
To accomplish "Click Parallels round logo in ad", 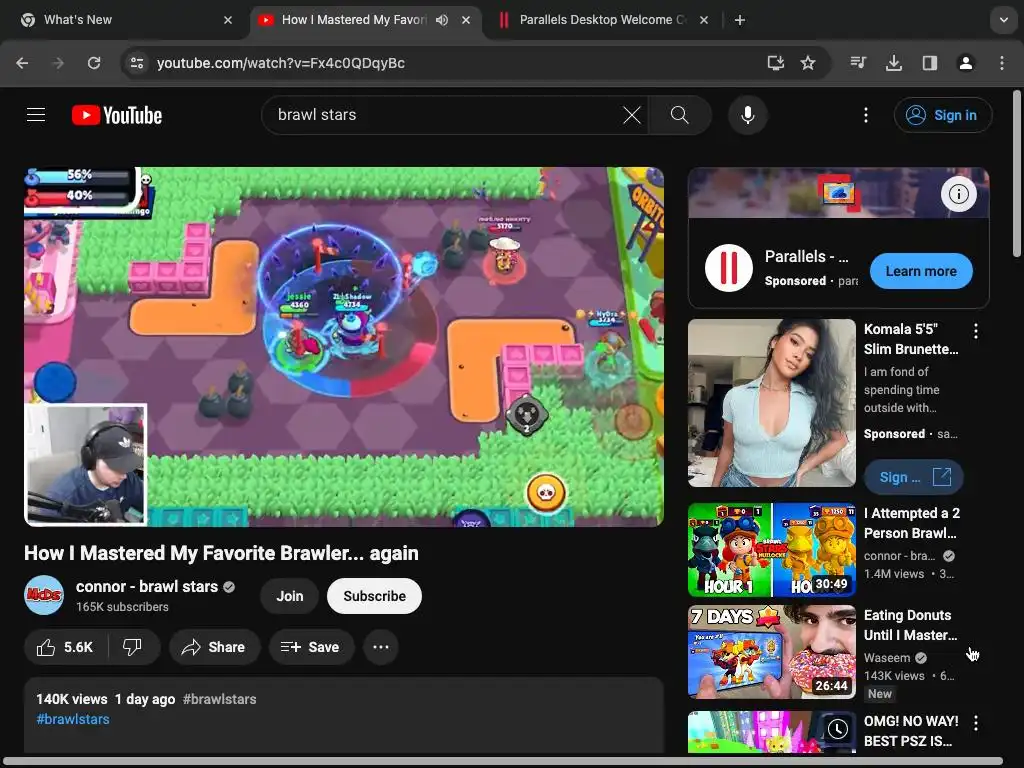I will 729,268.
